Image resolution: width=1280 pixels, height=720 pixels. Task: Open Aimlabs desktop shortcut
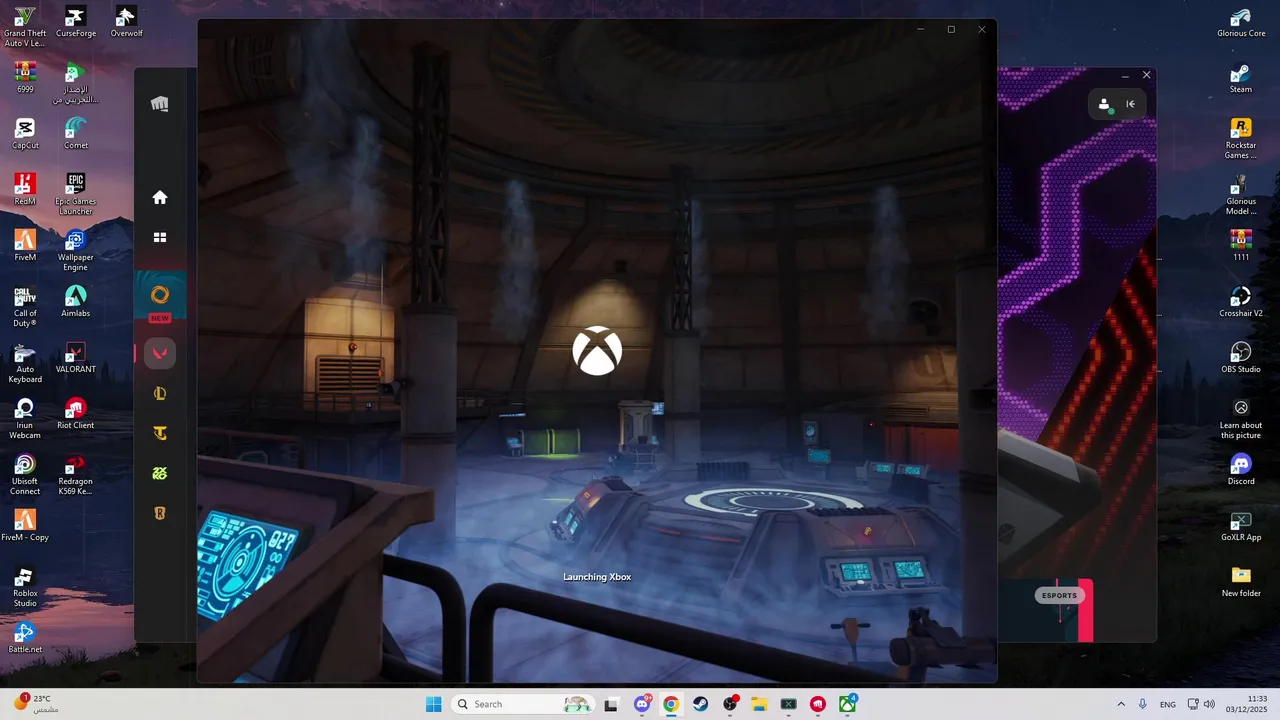[x=76, y=302]
